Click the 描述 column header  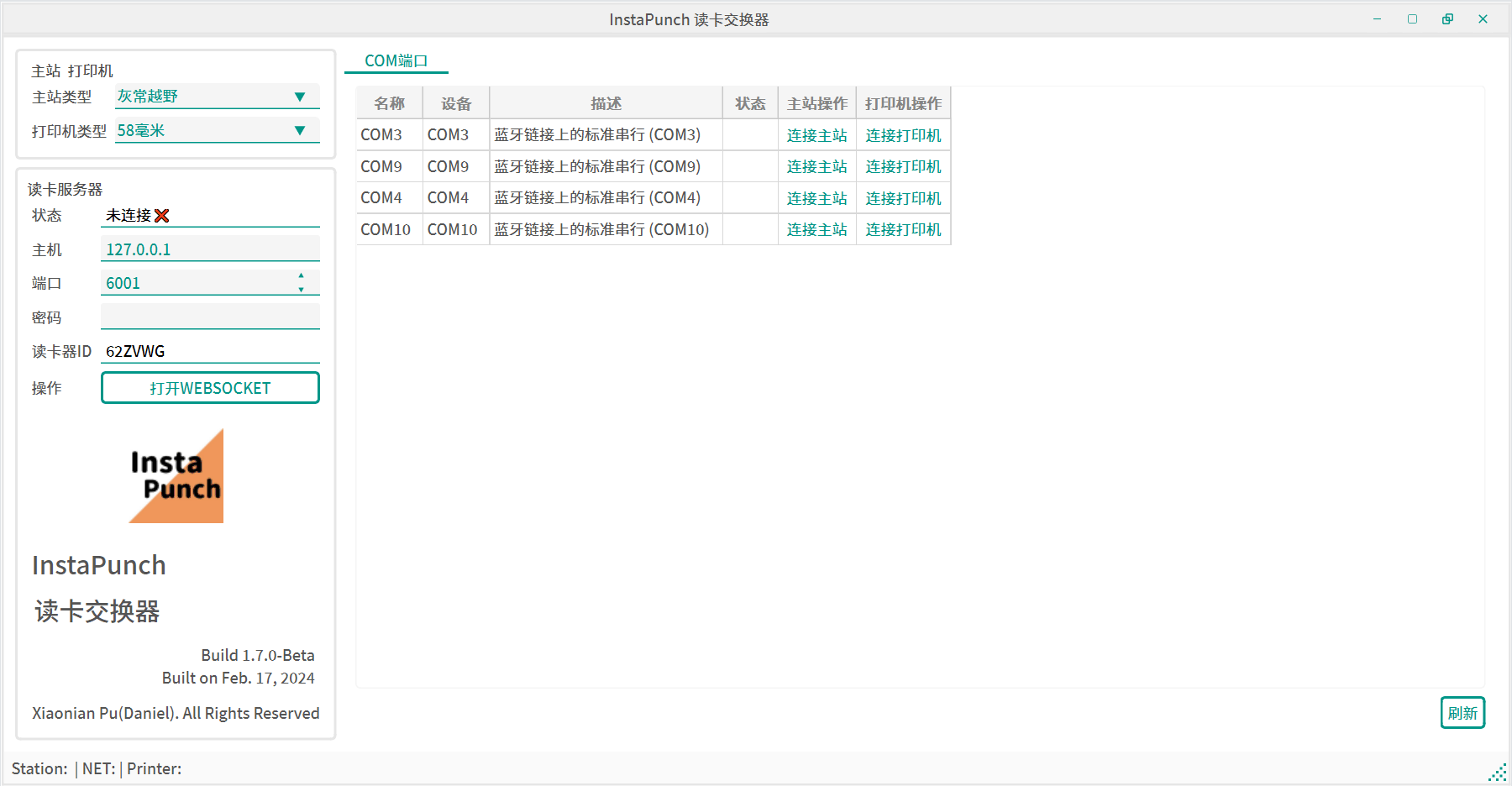(606, 103)
